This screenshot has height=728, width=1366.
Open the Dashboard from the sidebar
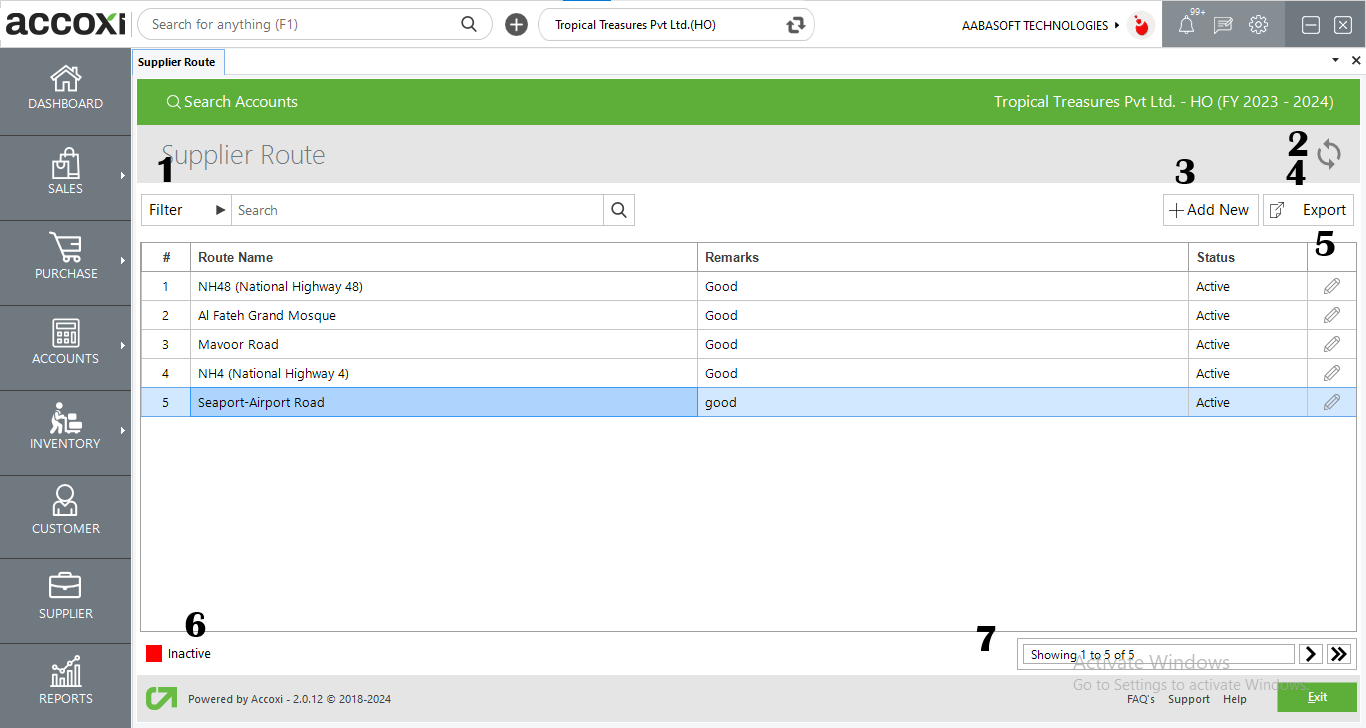pyautogui.click(x=65, y=90)
